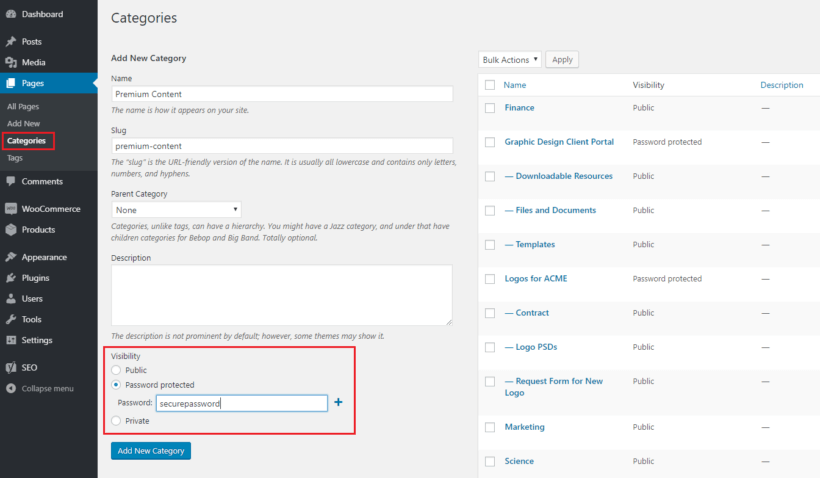
Task: Click the Plugins plug icon
Action: pos(11,278)
